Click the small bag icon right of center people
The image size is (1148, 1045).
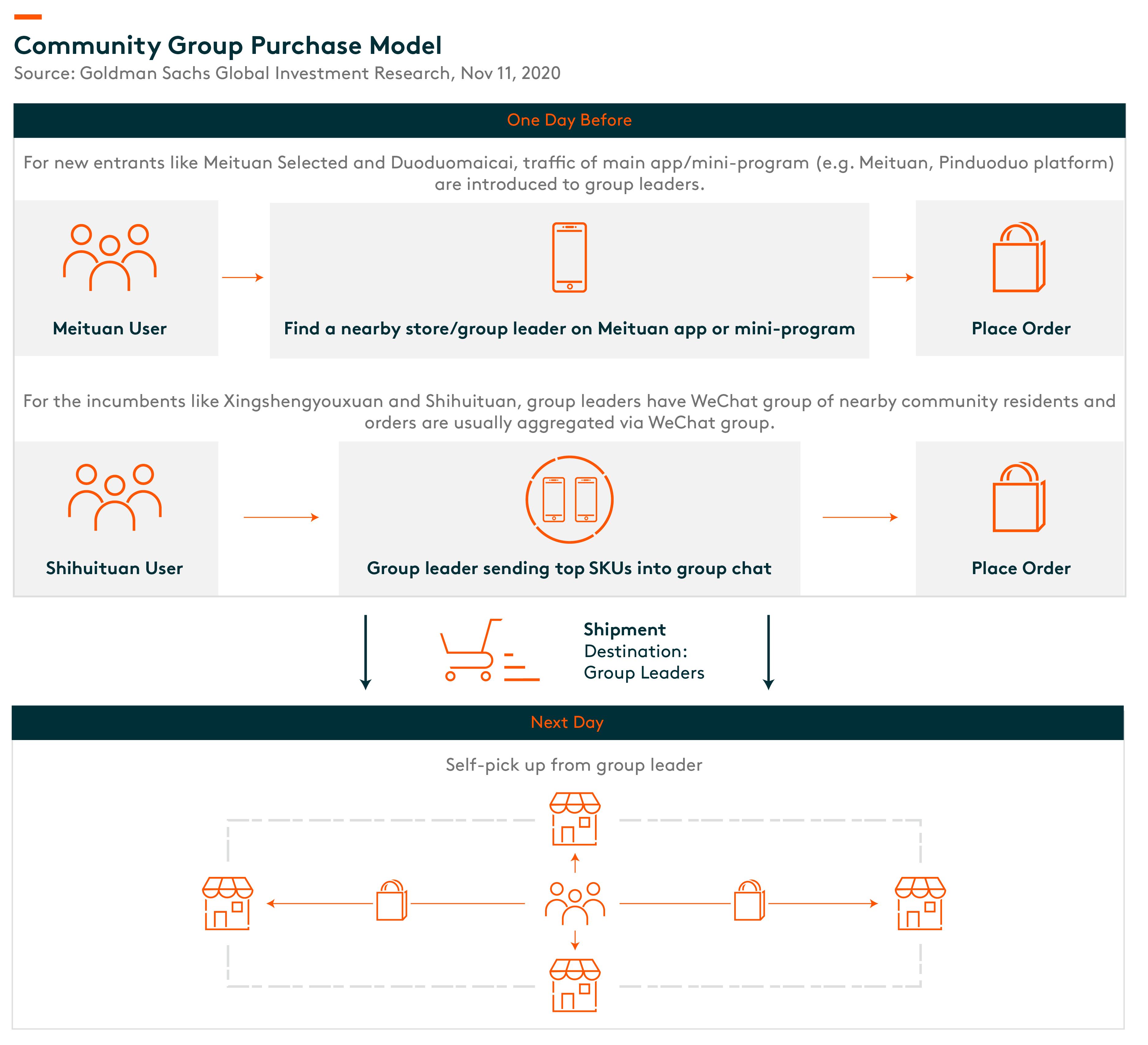(750, 900)
